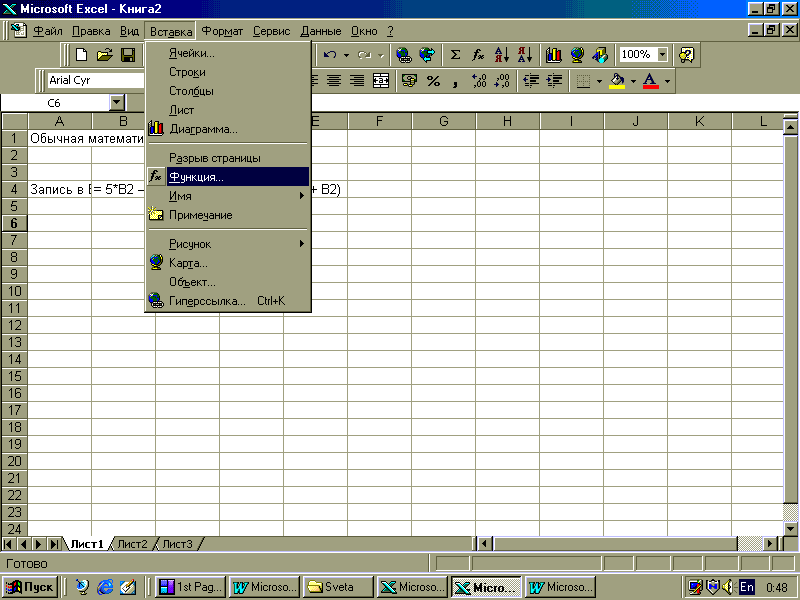The width and height of the screenshot is (800, 600).
Task: Click the Пуск Start button
Action: tap(30, 587)
